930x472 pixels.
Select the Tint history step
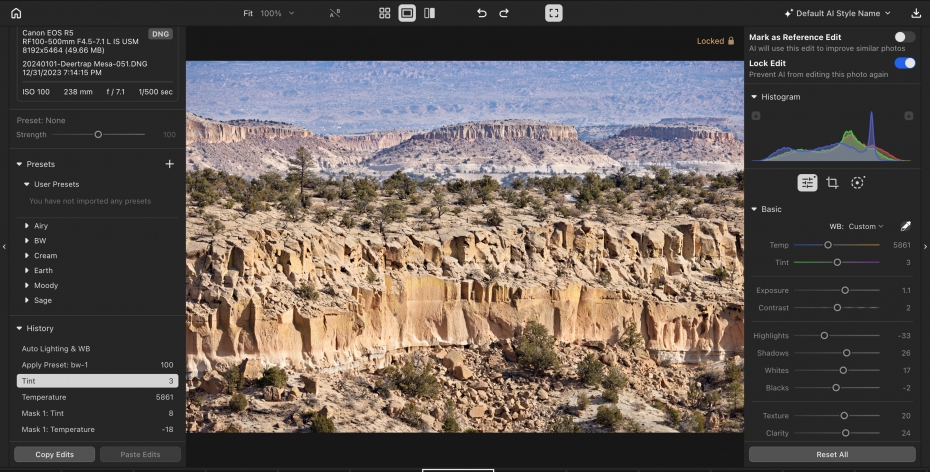click(97, 381)
